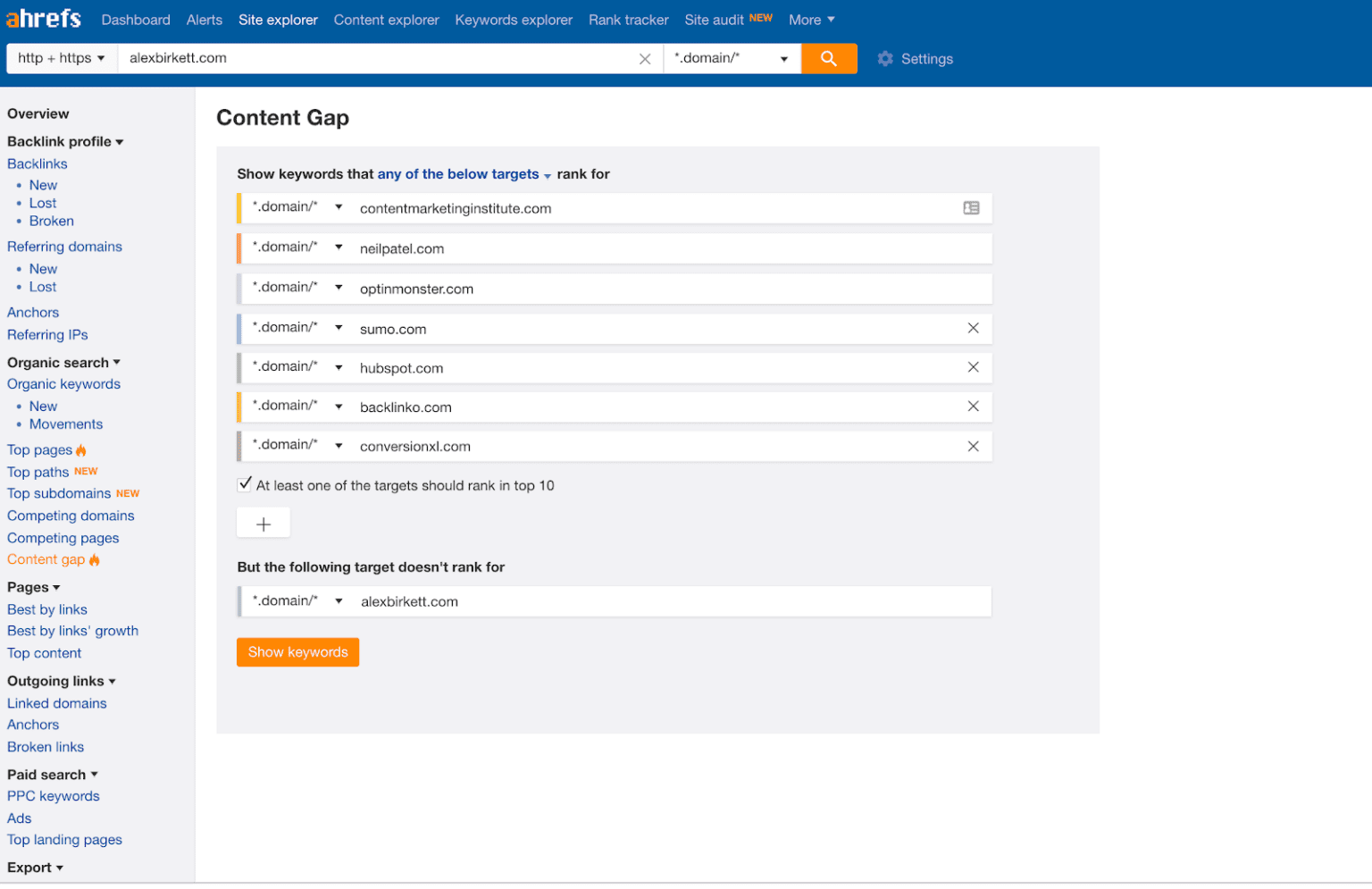Switch to Keywords explorer
The width and height of the screenshot is (1372, 889).
tap(513, 19)
